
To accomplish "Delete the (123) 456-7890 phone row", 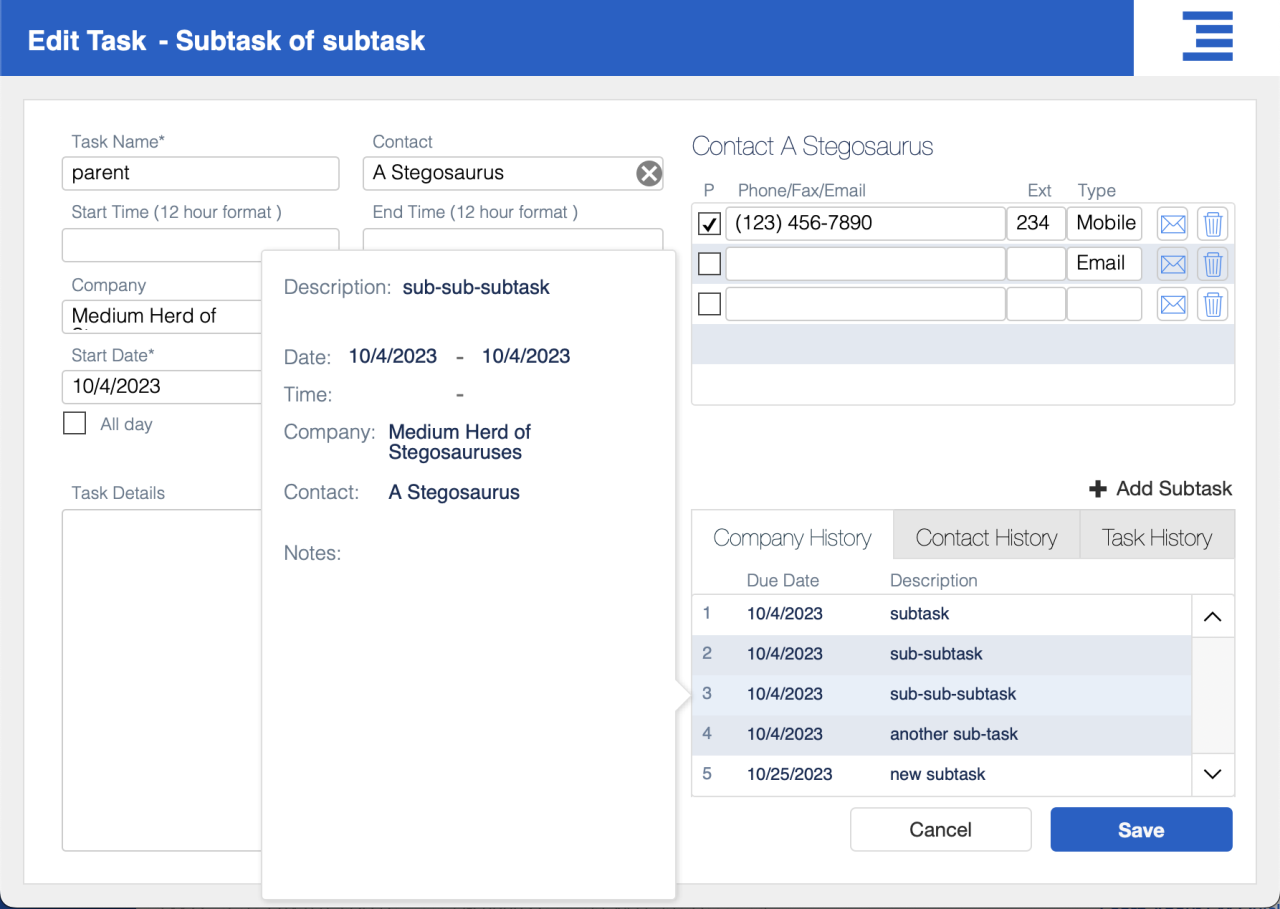I will [1213, 224].
